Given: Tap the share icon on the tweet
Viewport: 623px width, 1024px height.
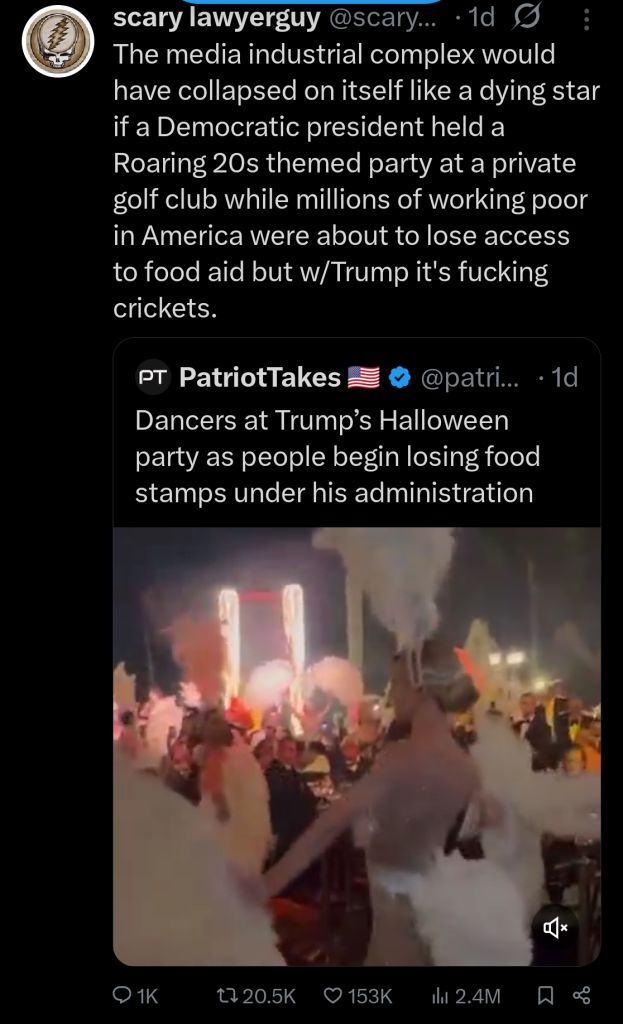Looking at the screenshot, I should pyautogui.click(x=581, y=995).
